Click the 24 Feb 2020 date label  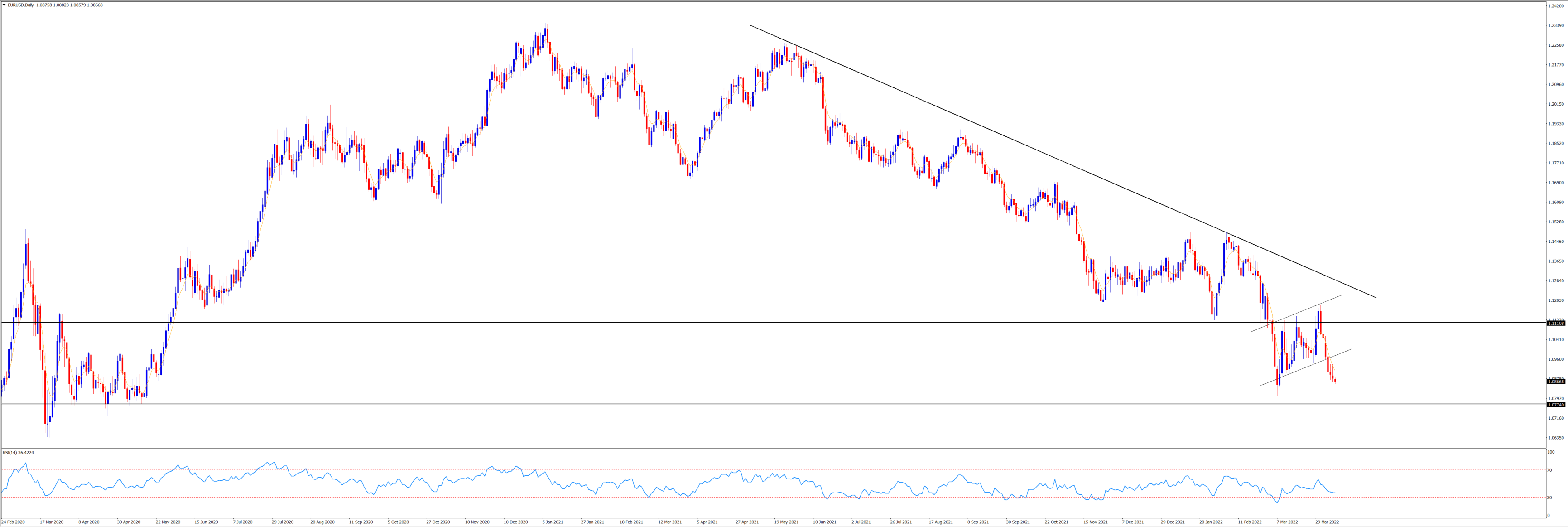point(14,522)
